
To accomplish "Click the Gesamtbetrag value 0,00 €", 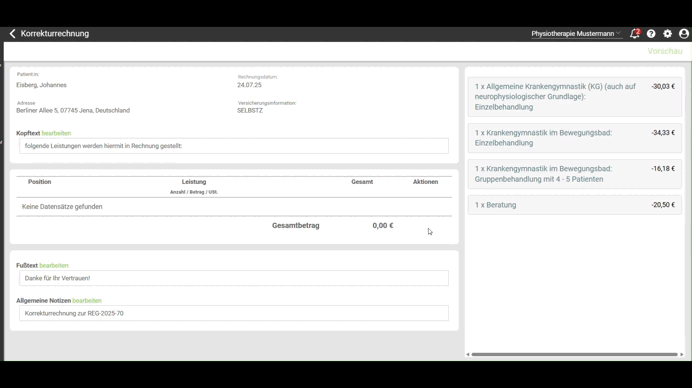I will (x=383, y=226).
